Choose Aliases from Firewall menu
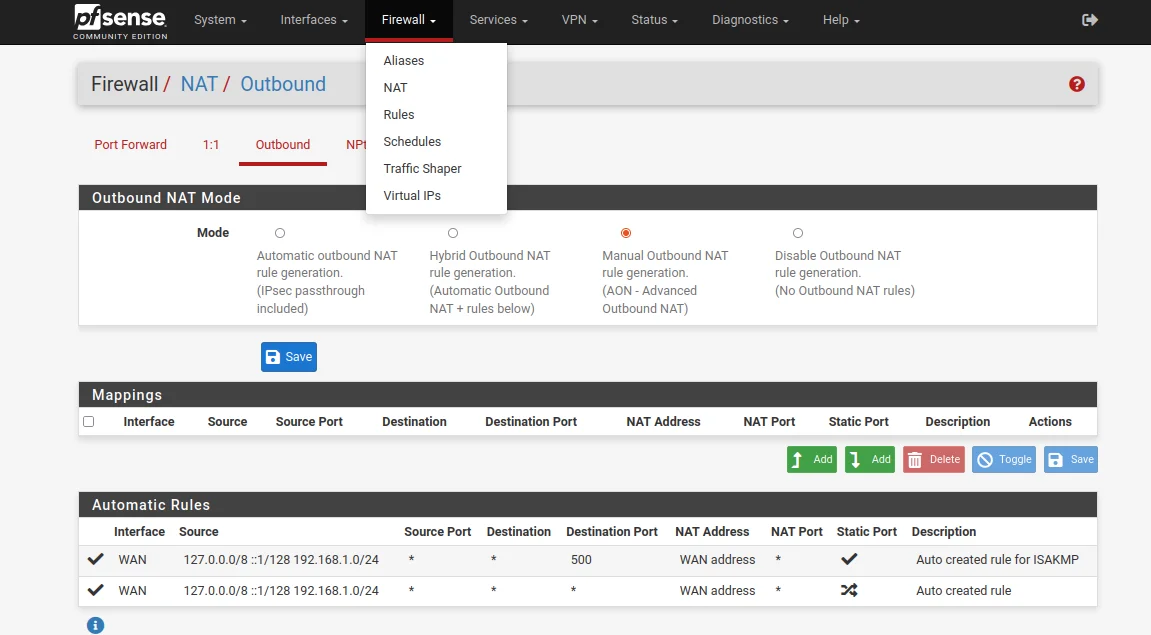Image resolution: width=1151 pixels, height=635 pixels. point(404,61)
